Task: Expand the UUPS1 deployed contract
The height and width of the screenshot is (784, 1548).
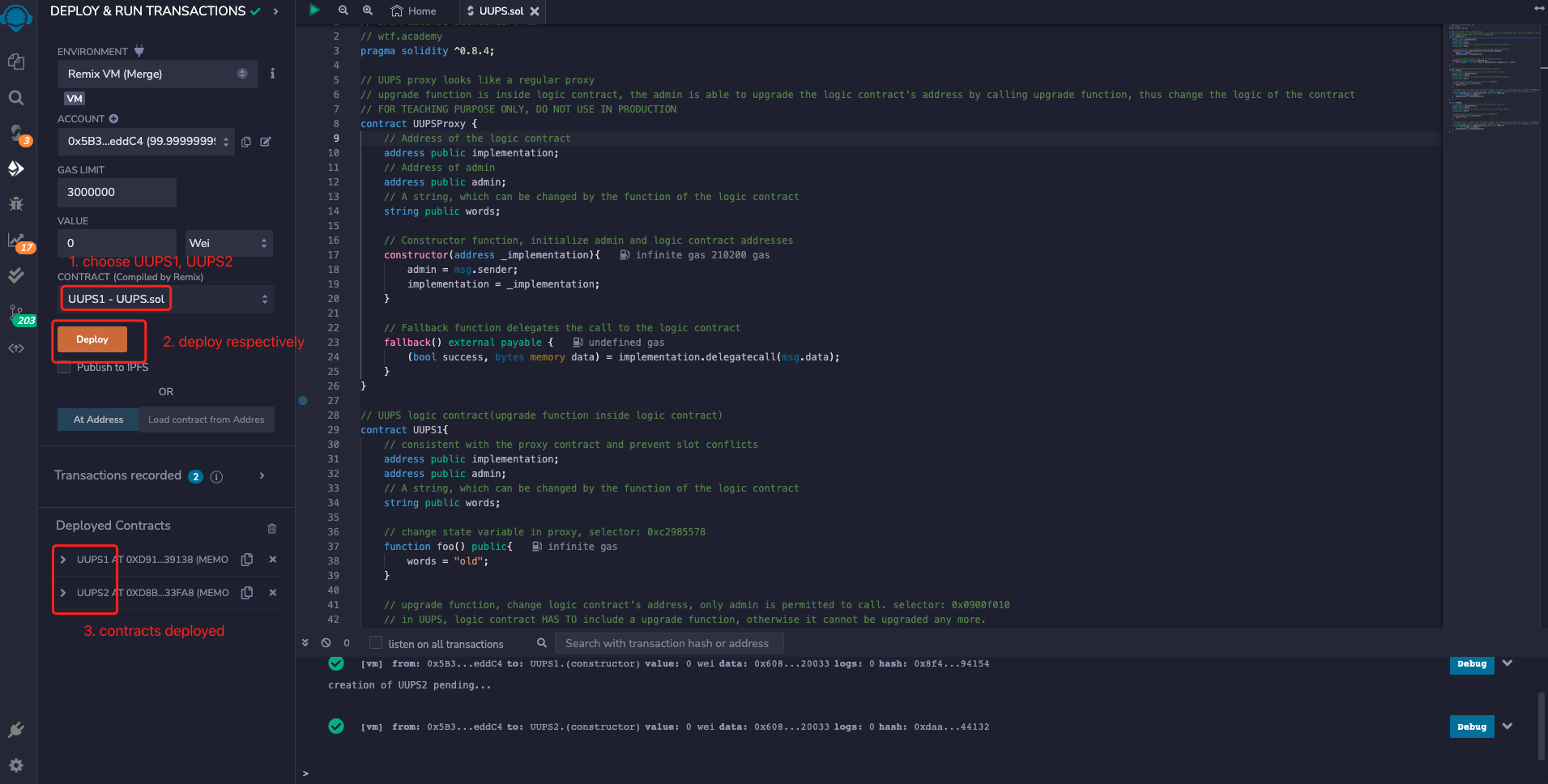Action: [x=63, y=560]
